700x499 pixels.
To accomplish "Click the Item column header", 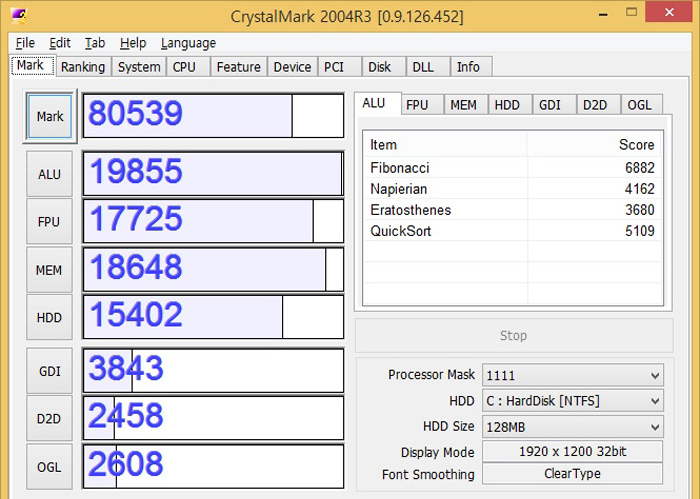I will 445,145.
